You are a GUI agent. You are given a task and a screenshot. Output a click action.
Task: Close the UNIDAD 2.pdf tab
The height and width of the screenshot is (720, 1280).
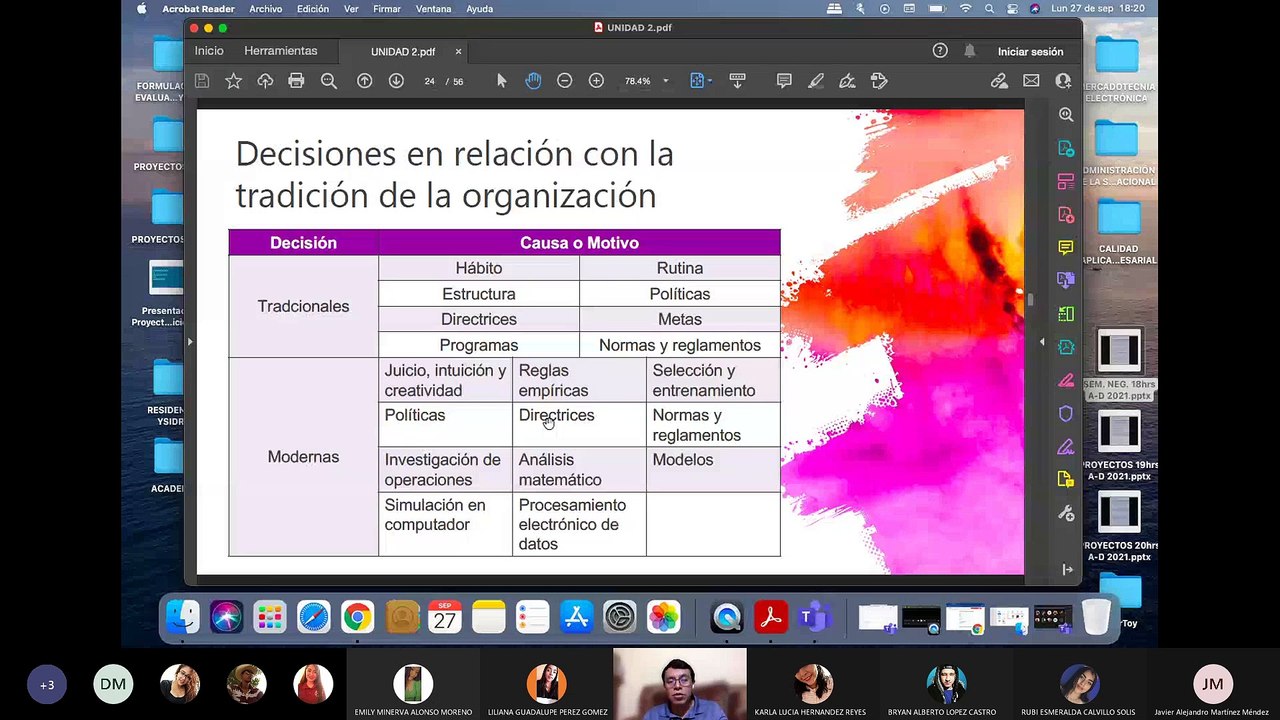tap(459, 52)
